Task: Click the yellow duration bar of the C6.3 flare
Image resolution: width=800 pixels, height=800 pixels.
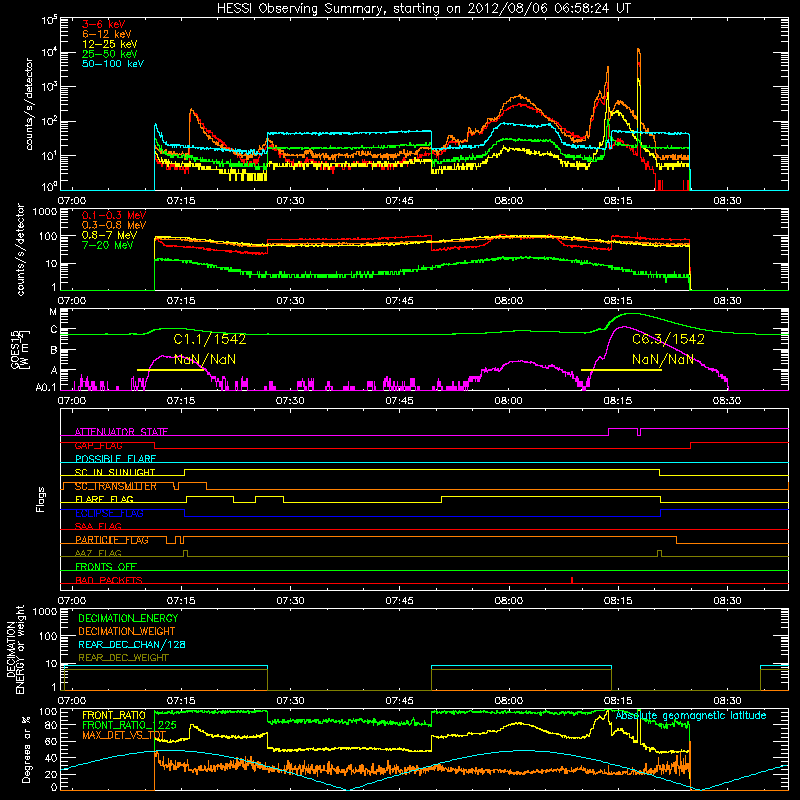Action: click(x=621, y=370)
